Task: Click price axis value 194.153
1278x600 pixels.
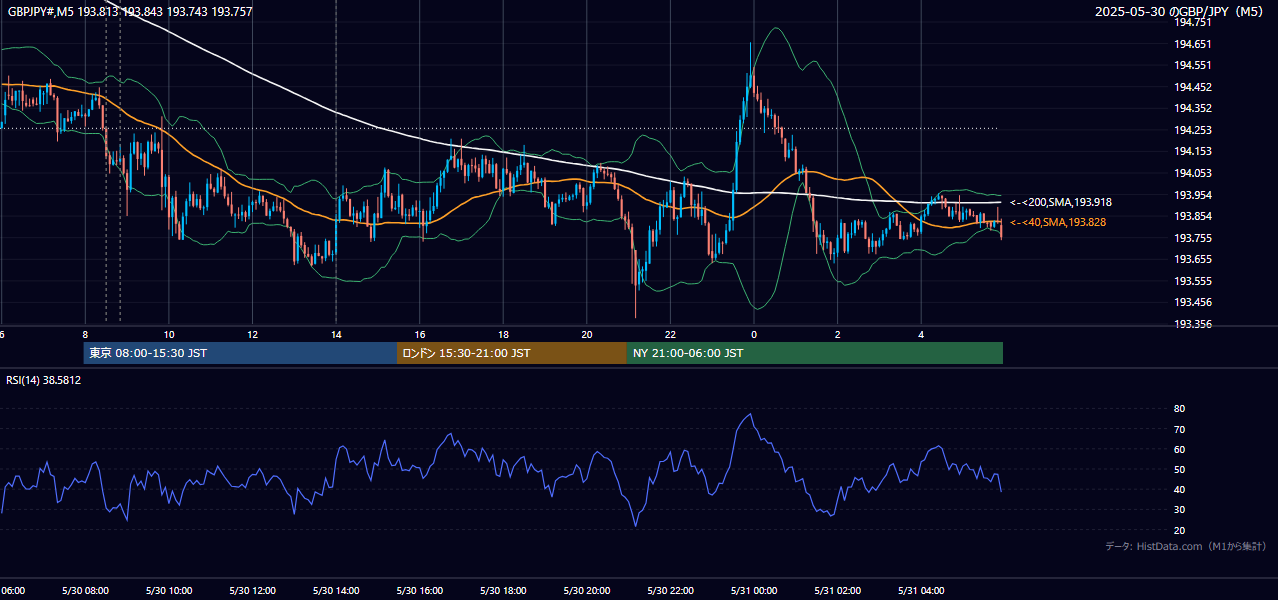Action: (1193, 151)
